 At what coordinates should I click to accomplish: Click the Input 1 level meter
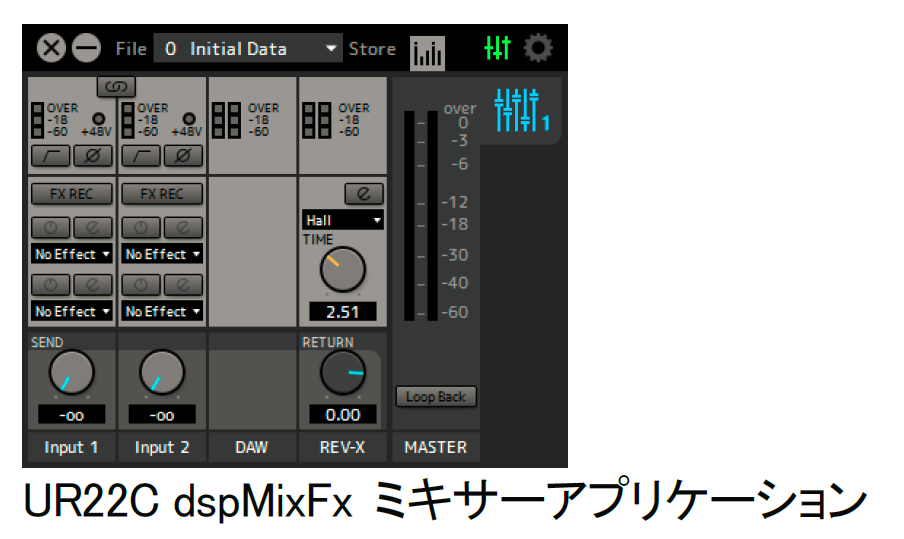click(x=37, y=120)
